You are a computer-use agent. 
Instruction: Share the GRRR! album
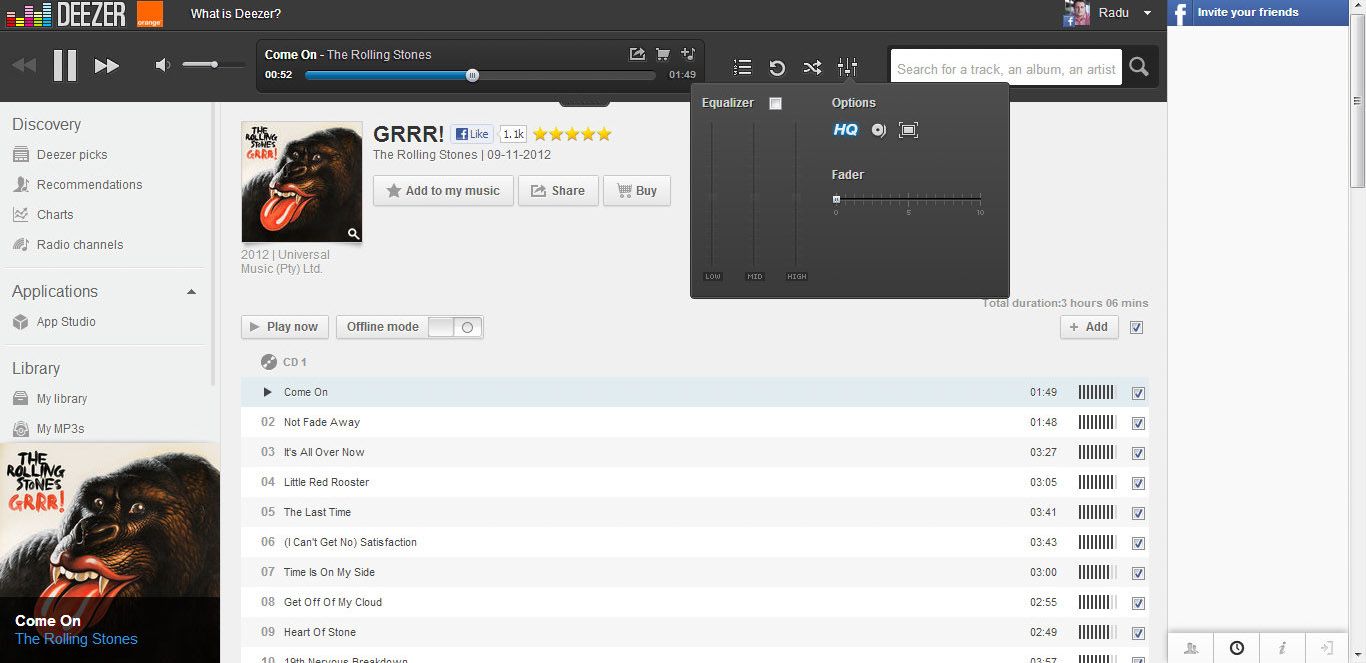point(558,191)
